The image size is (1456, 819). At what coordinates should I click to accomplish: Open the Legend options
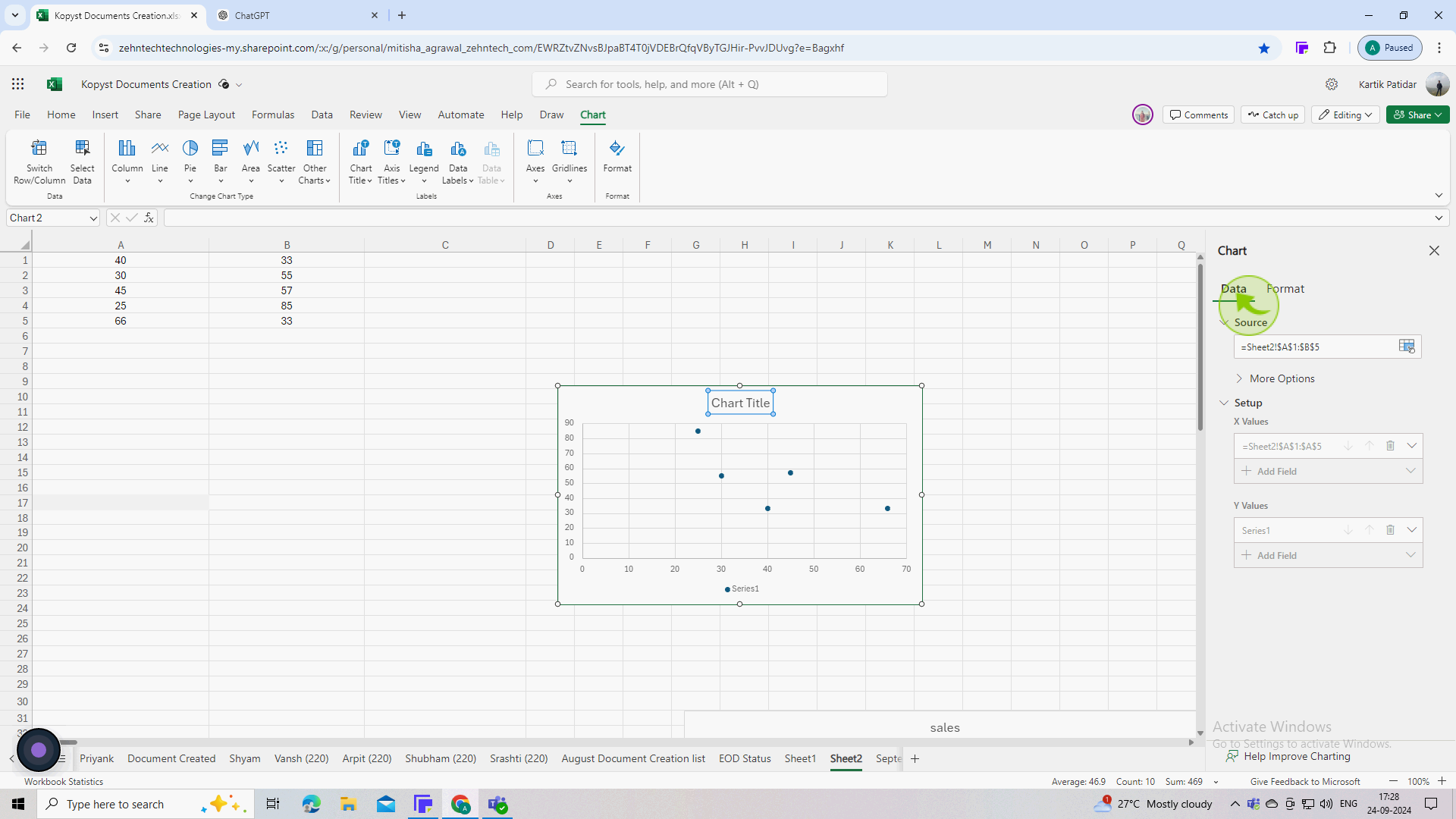pyautogui.click(x=424, y=162)
